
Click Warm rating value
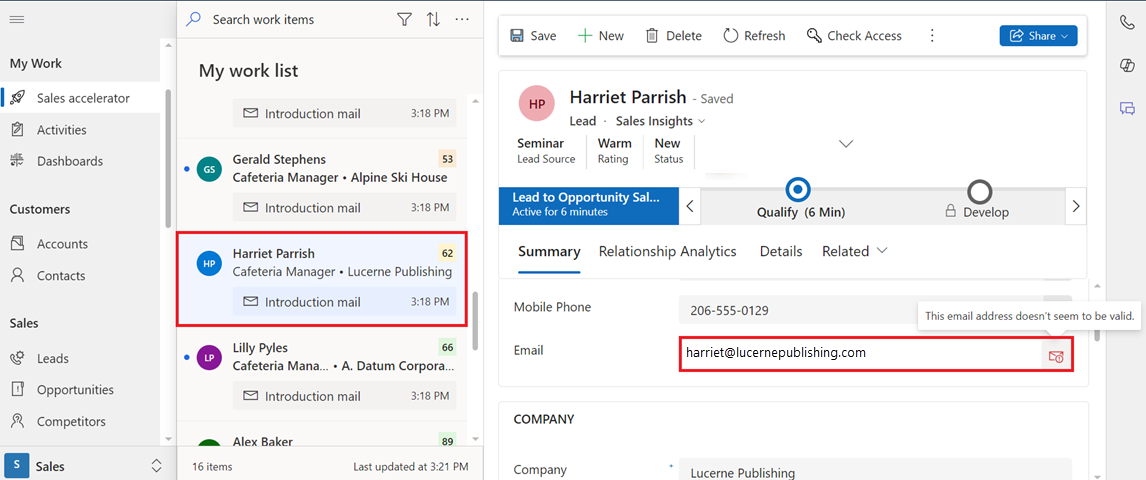click(615, 143)
